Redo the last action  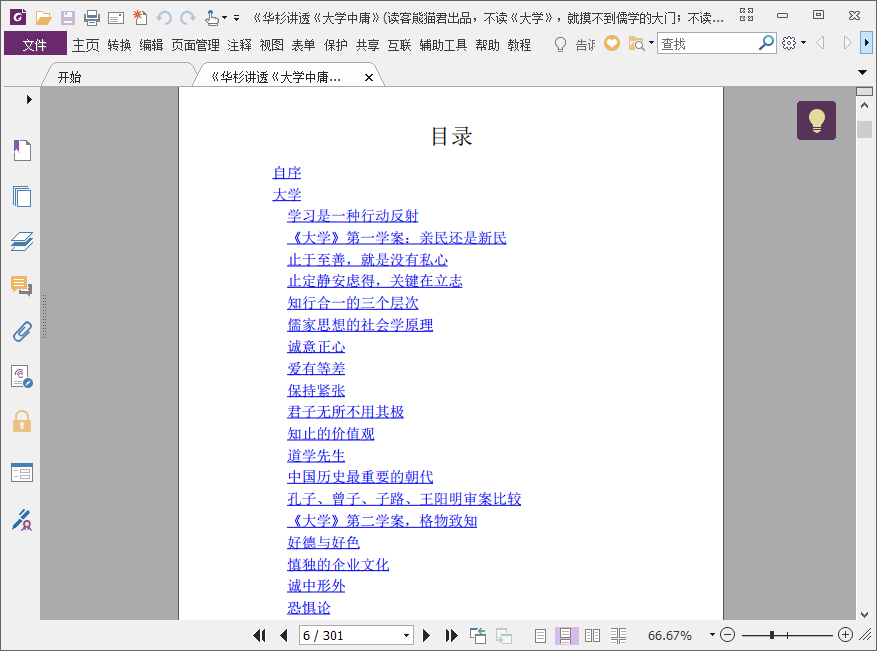pos(188,18)
